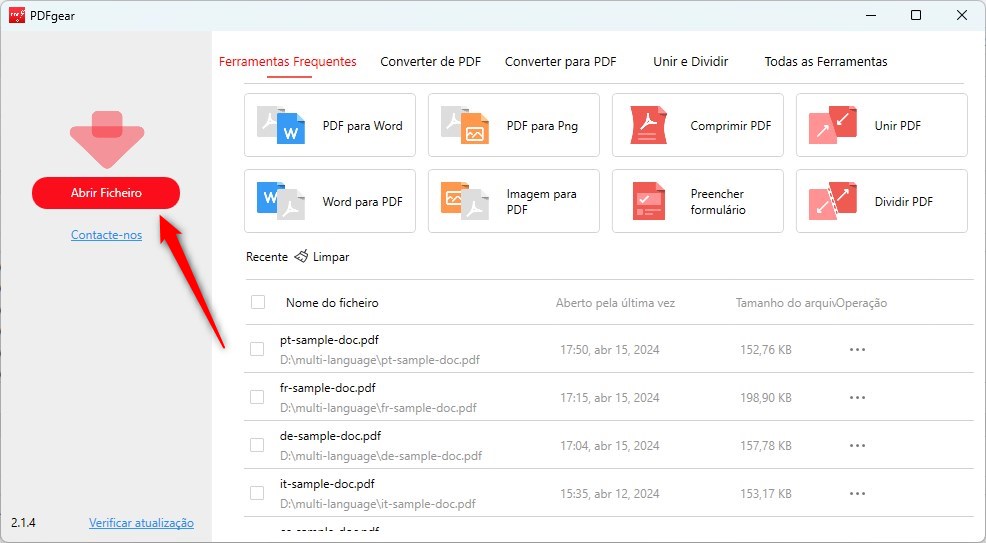
Task: Check the it-sample-doc.pdf checkbox
Action: [257, 493]
